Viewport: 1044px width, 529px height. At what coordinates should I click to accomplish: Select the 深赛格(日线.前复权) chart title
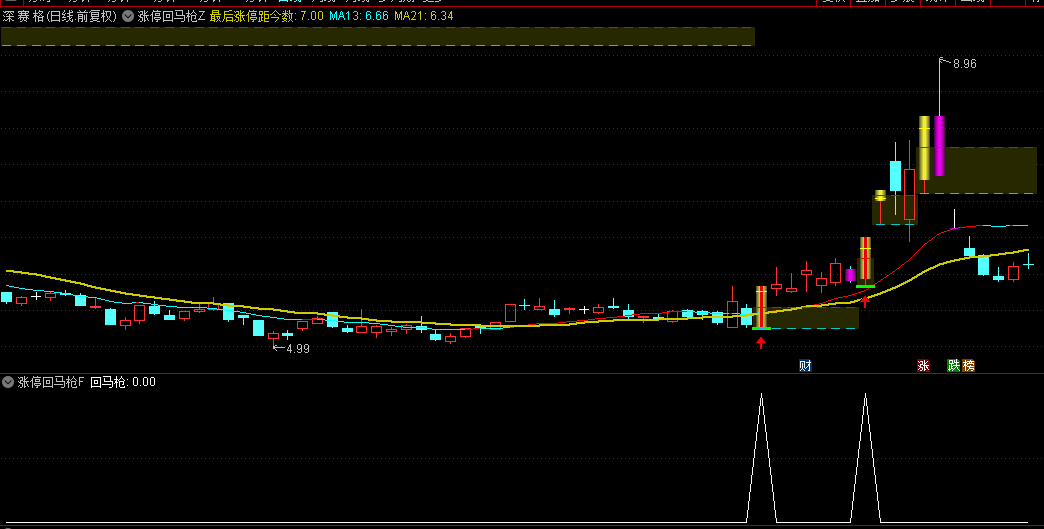click(x=59, y=17)
